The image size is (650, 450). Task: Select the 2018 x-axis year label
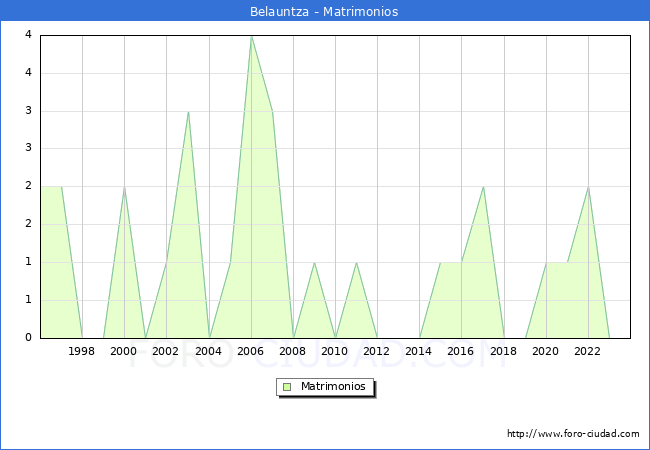(x=503, y=351)
